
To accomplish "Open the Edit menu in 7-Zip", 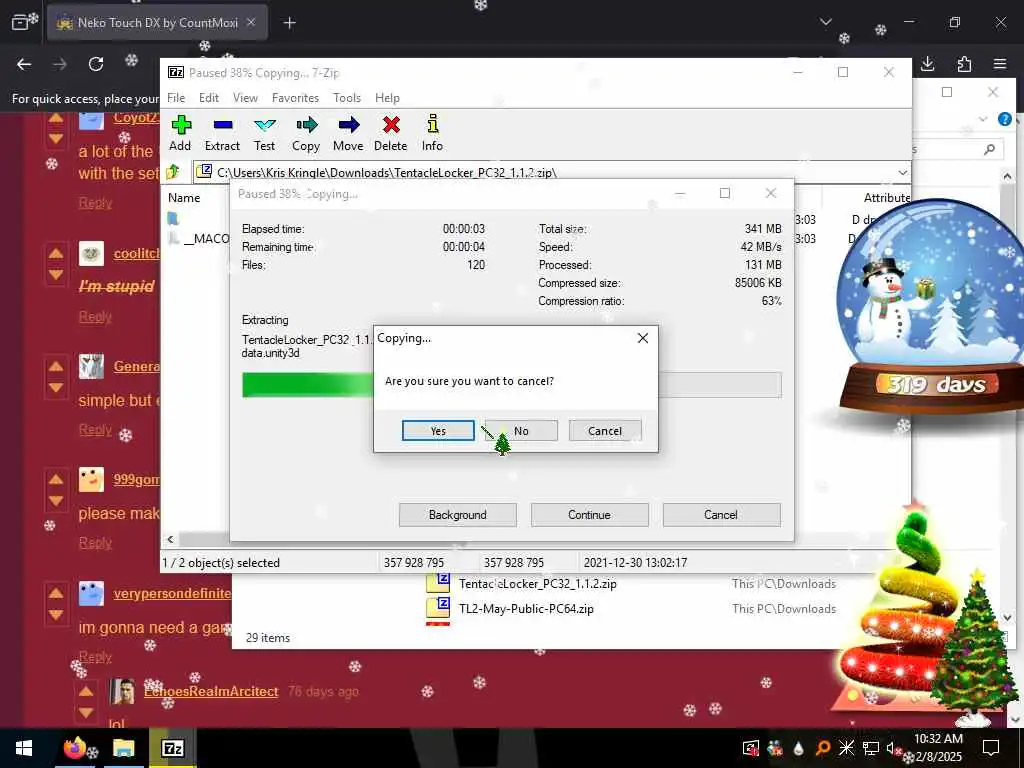I will (209, 98).
